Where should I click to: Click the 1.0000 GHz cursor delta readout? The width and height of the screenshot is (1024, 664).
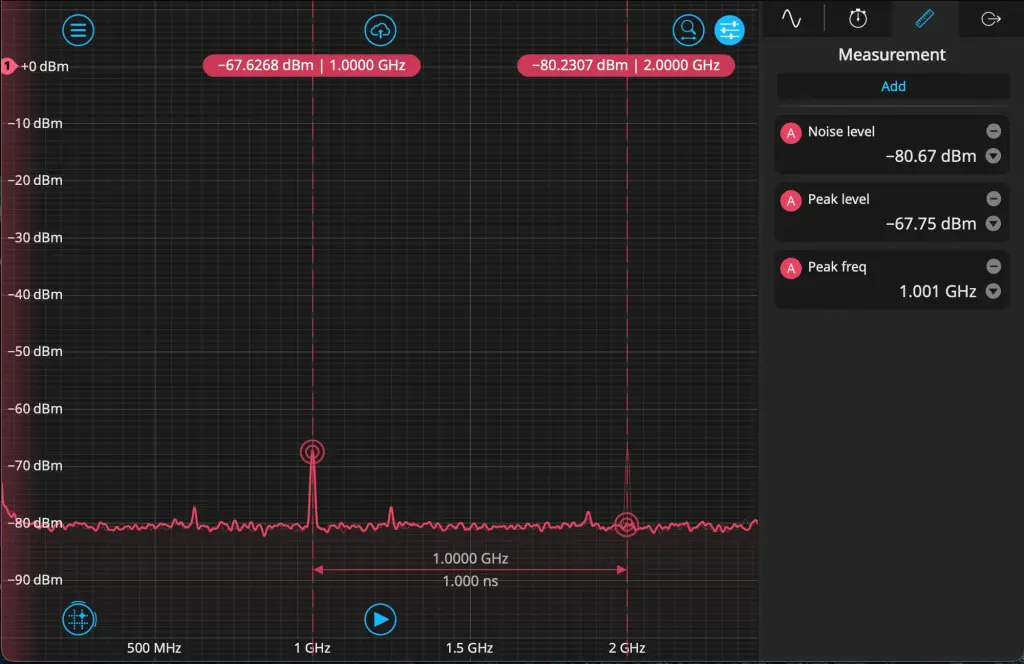pos(470,558)
